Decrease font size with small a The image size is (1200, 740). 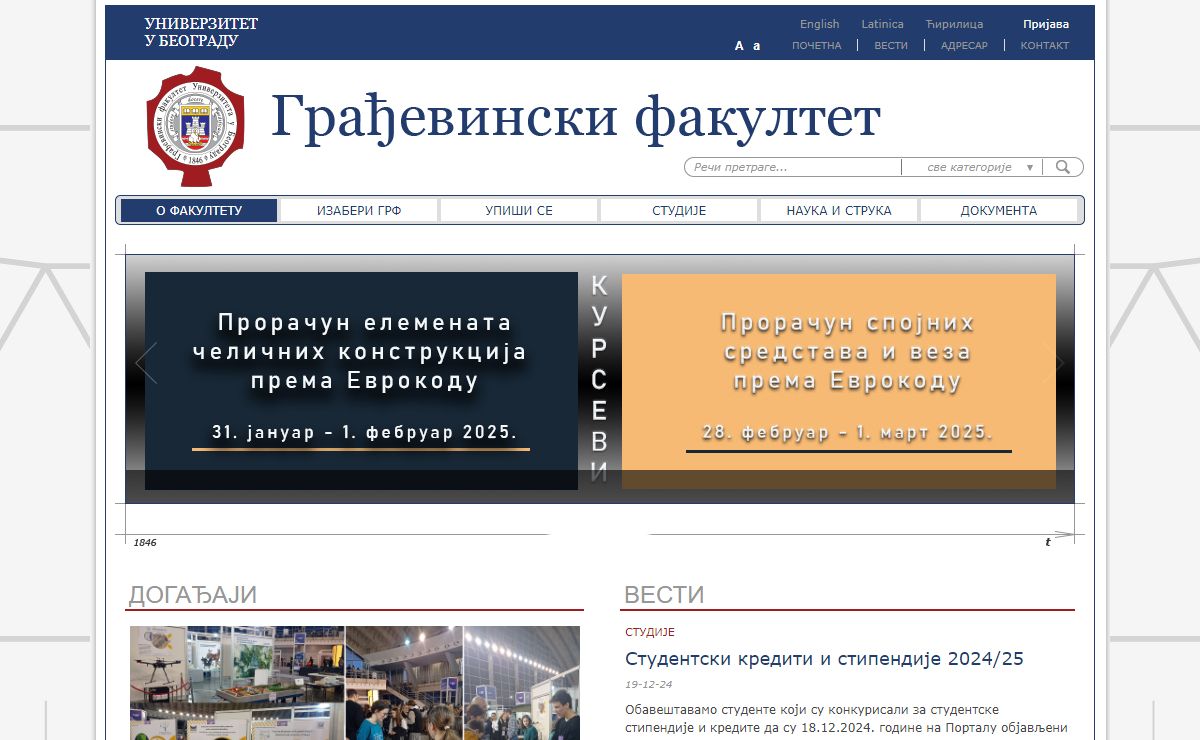click(x=757, y=46)
